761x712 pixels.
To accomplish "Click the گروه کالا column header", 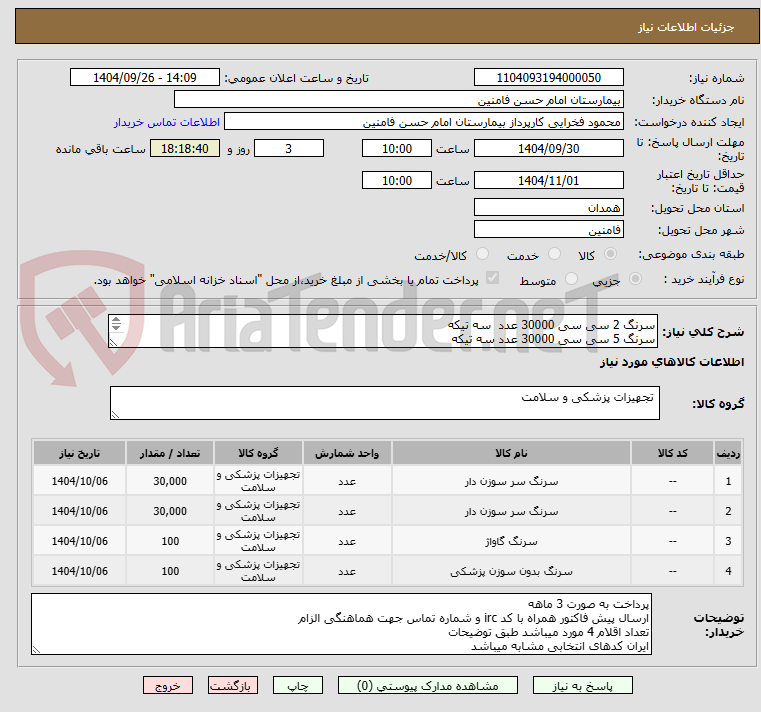I will 258,453.
